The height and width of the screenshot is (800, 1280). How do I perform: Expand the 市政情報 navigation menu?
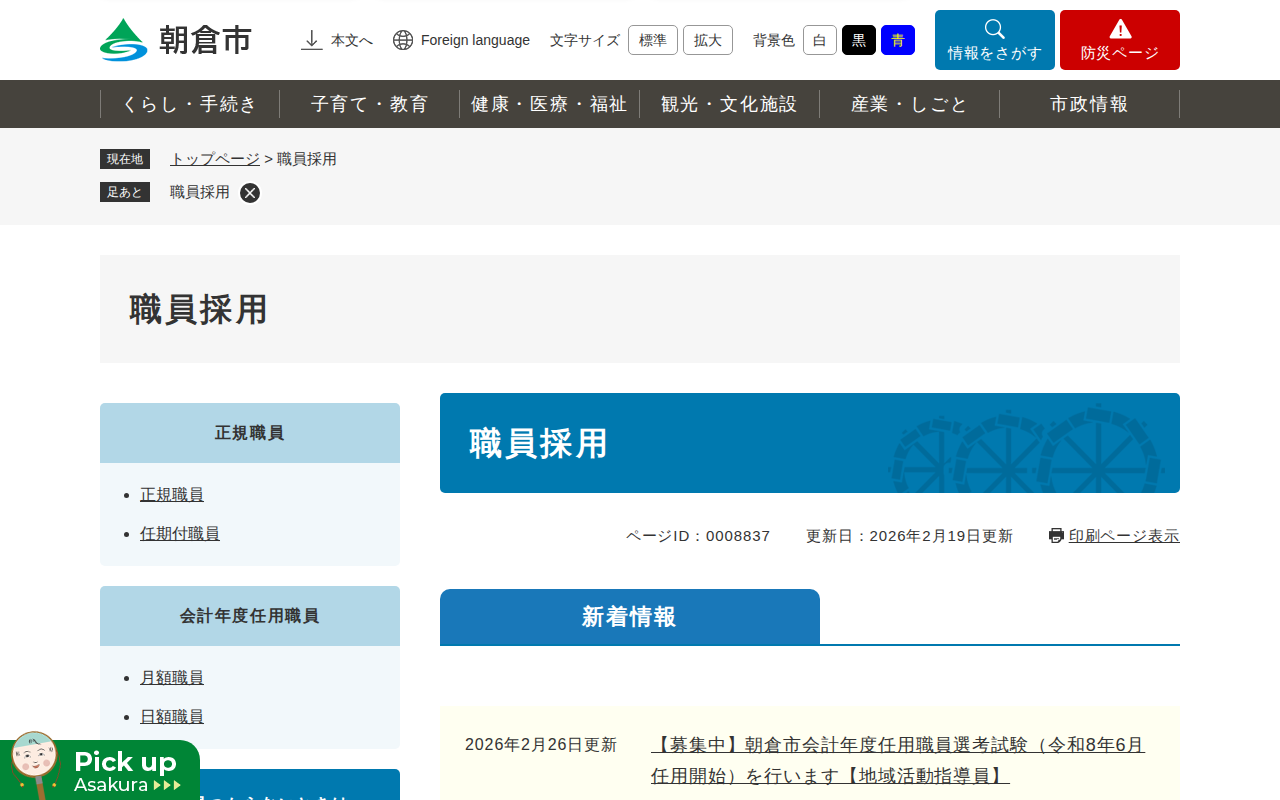pos(1089,104)
